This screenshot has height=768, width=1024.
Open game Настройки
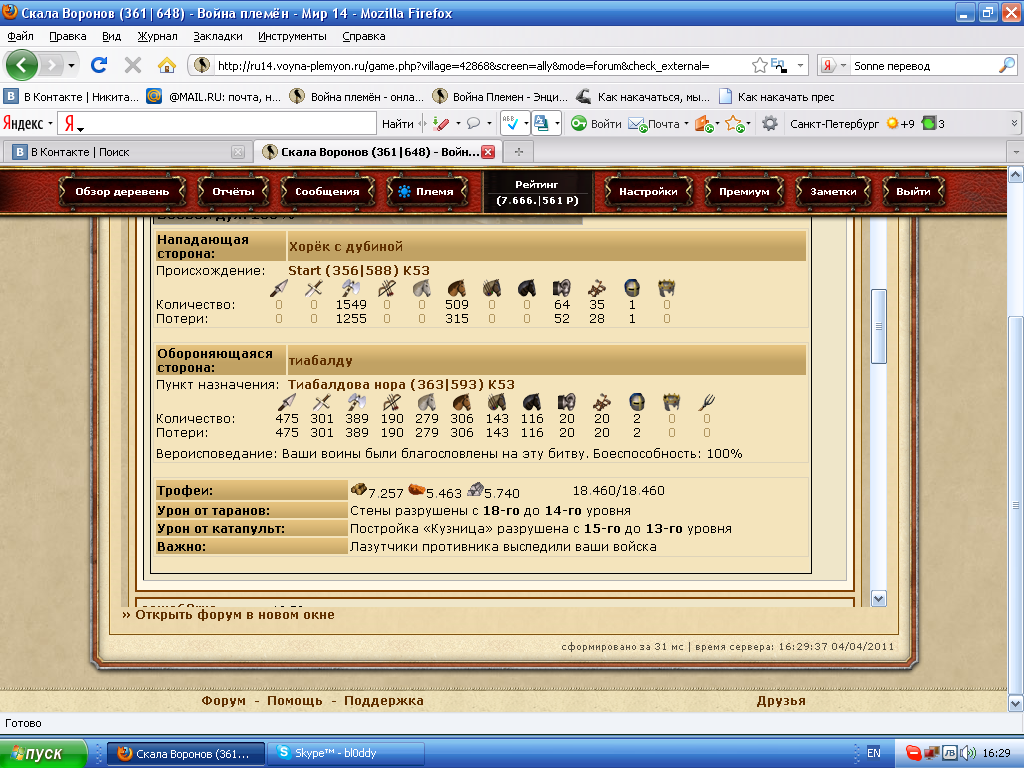648,191
